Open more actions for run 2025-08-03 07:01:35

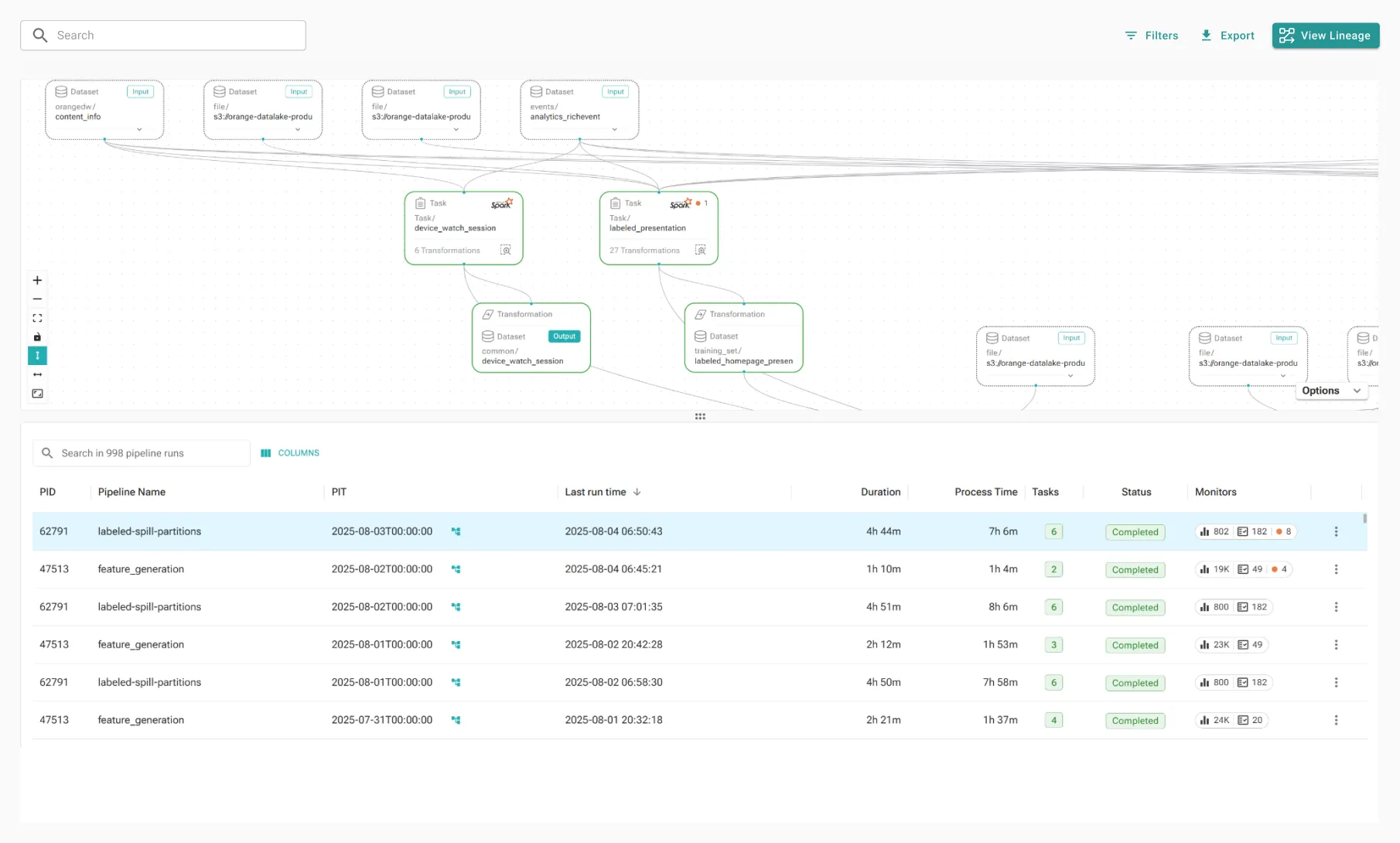click(1336, 607)
